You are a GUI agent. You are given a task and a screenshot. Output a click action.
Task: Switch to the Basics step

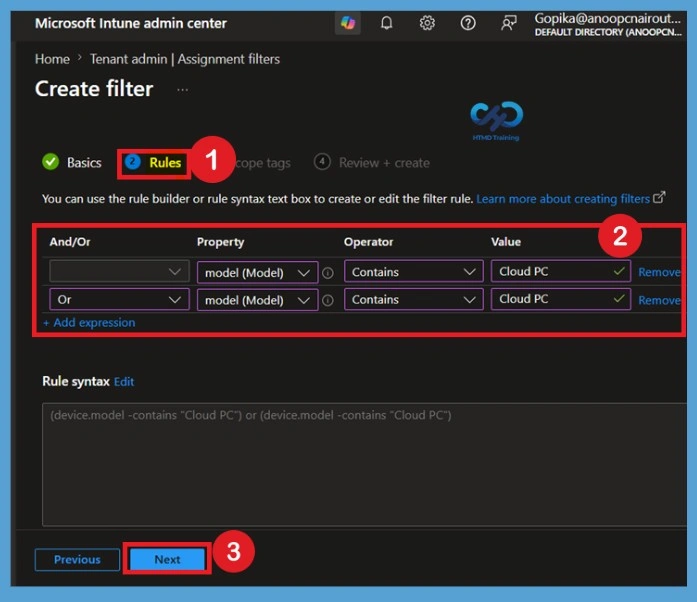click(72, 162)
